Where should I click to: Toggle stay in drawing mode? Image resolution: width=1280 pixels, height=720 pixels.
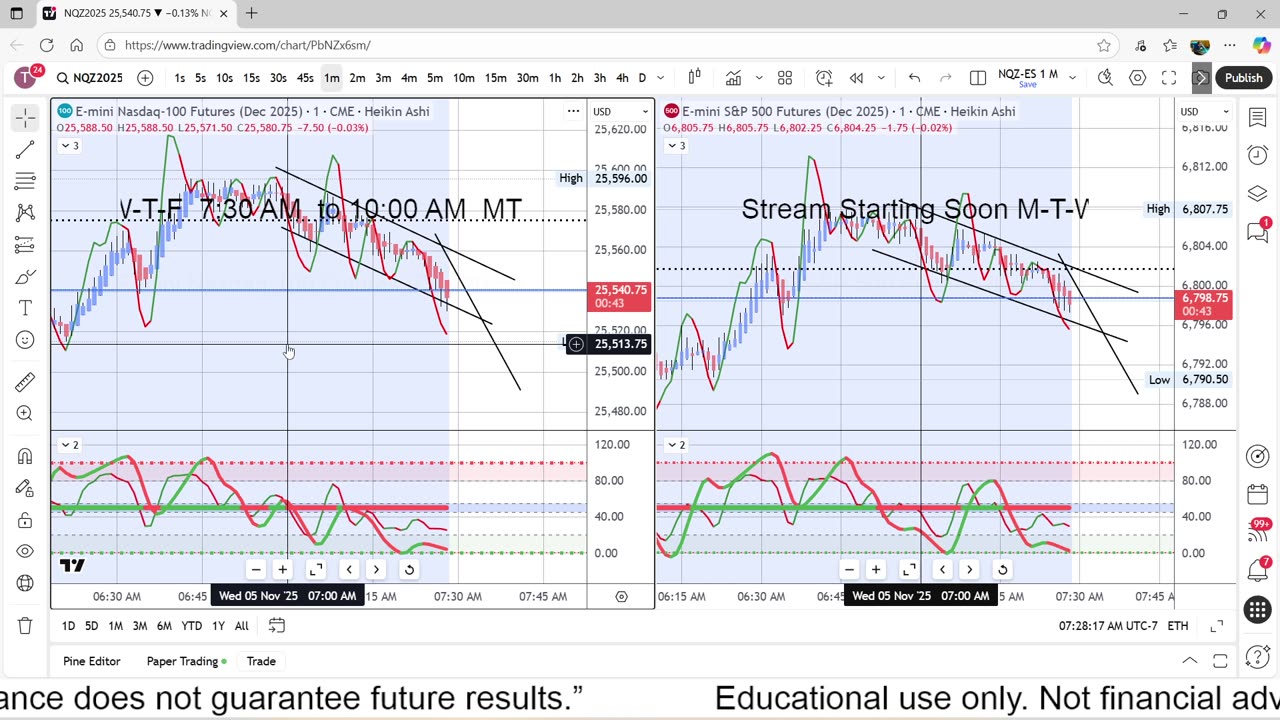(x=25, y=488)
